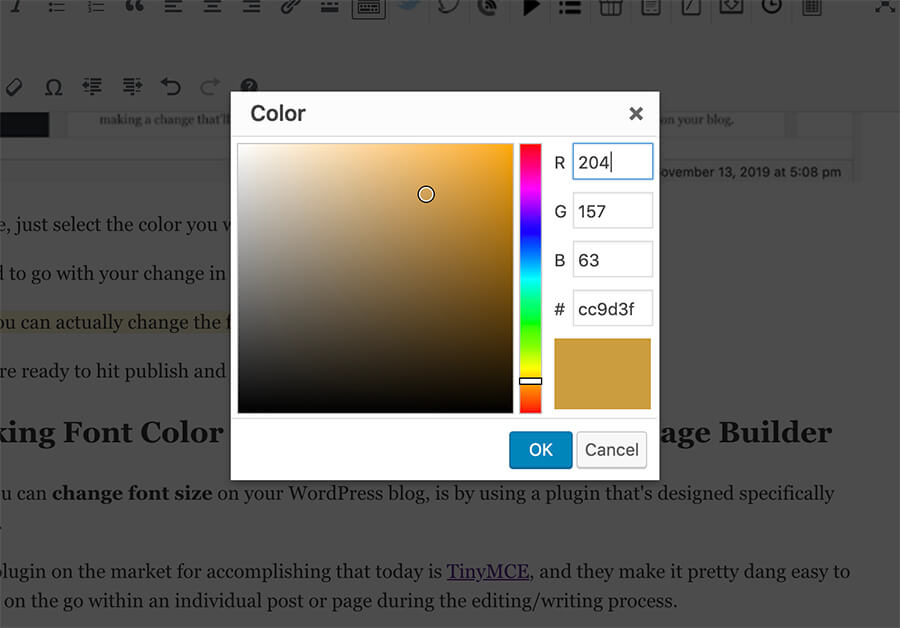Edit the hex color value field

pyautogui.click(x=612, y=308)
